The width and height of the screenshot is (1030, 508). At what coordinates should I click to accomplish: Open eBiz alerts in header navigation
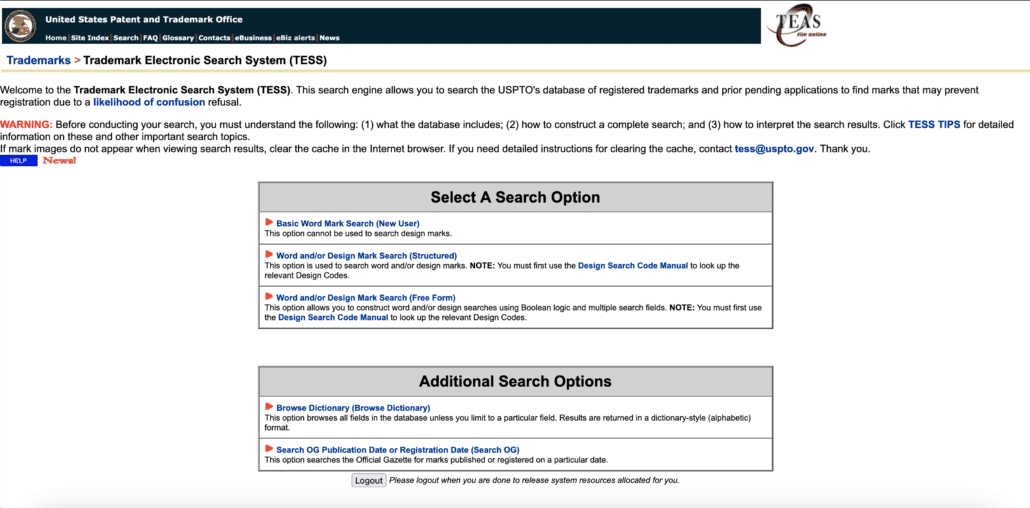pos(296,37)
